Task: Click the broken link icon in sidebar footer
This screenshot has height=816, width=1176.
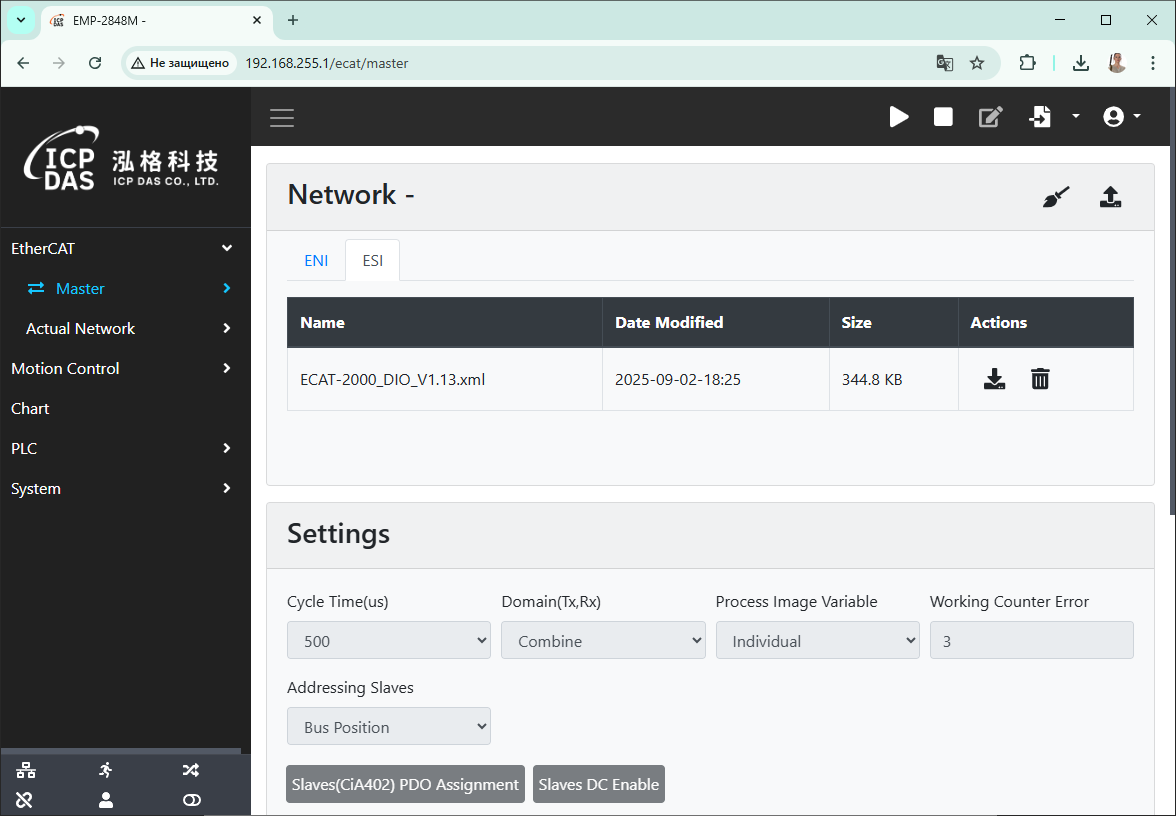Action: tap(25, 800)
